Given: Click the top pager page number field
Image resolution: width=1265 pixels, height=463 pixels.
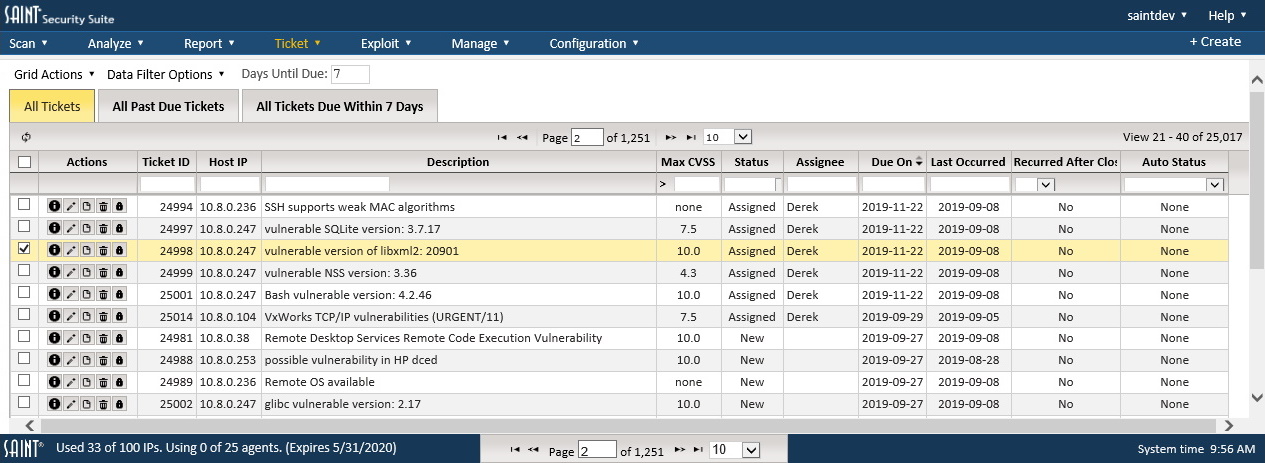Looking at the screenshot, I should (x=589, y=137).
